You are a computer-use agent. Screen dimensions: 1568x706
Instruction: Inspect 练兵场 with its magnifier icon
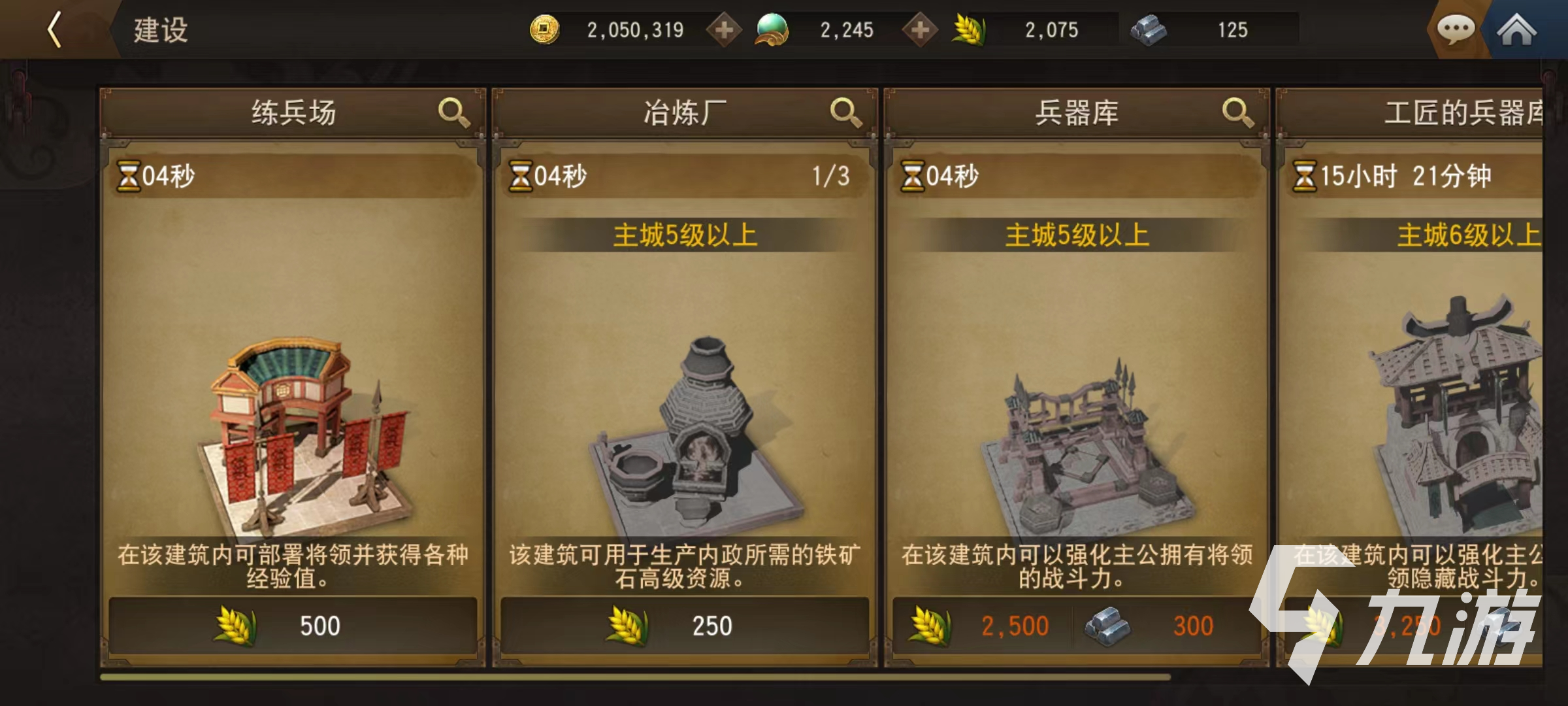(x=454, y=112)
